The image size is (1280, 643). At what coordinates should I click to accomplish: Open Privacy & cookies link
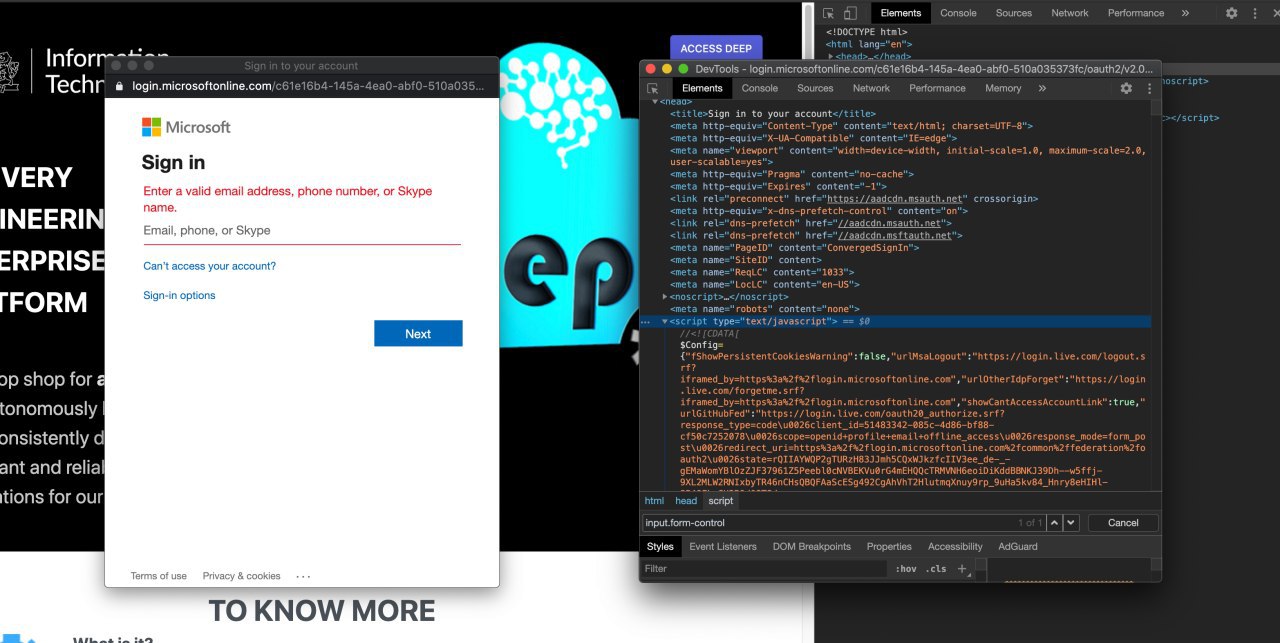241,576
